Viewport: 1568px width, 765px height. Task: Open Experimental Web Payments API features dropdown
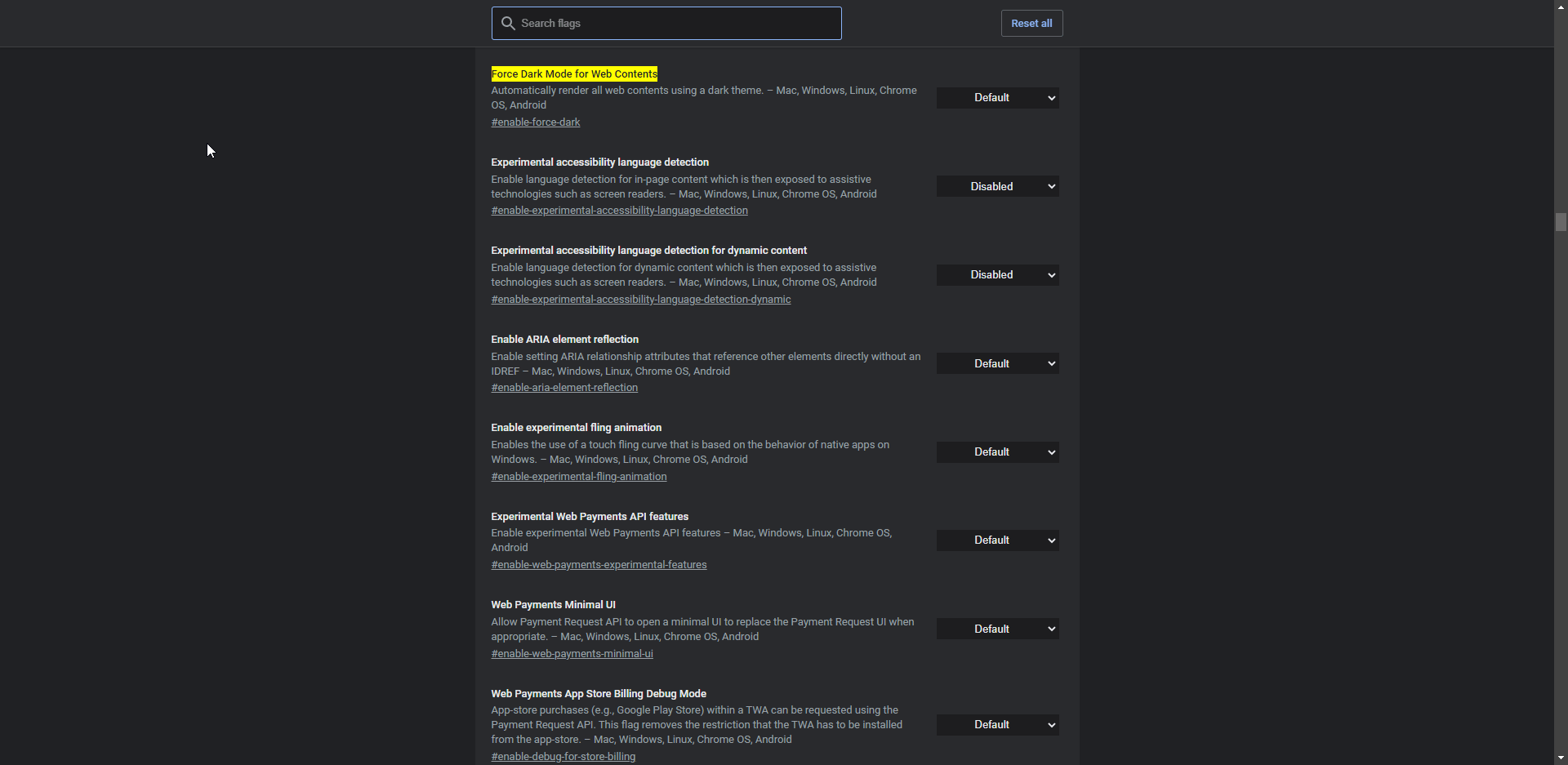point(997,540)
